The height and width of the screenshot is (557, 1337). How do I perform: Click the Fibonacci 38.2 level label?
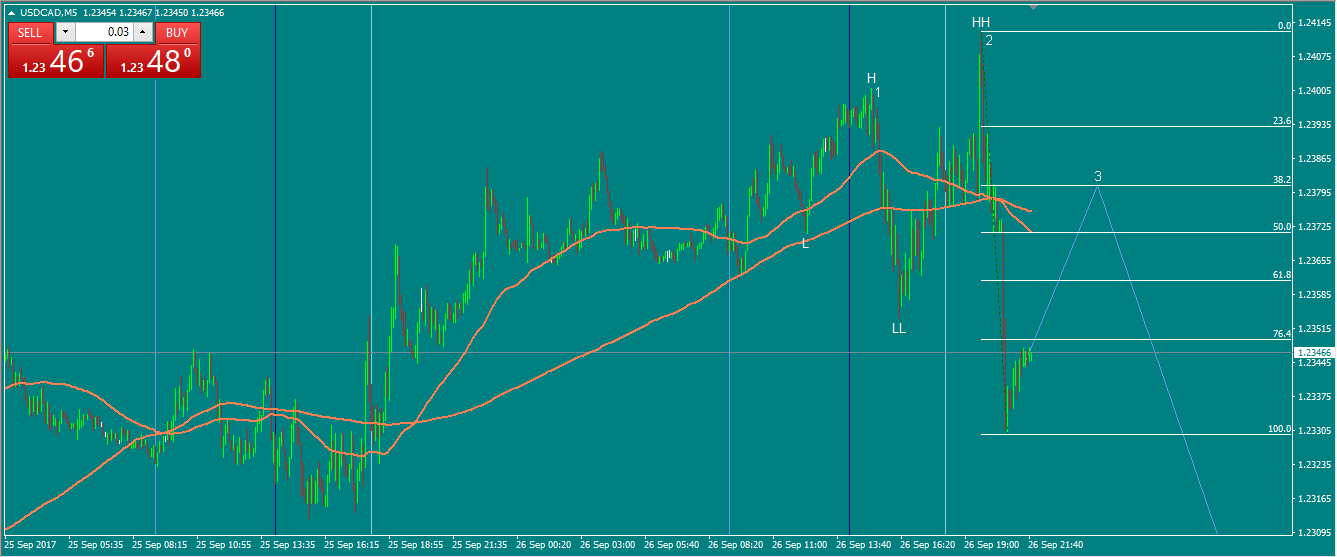(x=1282, y=180)
